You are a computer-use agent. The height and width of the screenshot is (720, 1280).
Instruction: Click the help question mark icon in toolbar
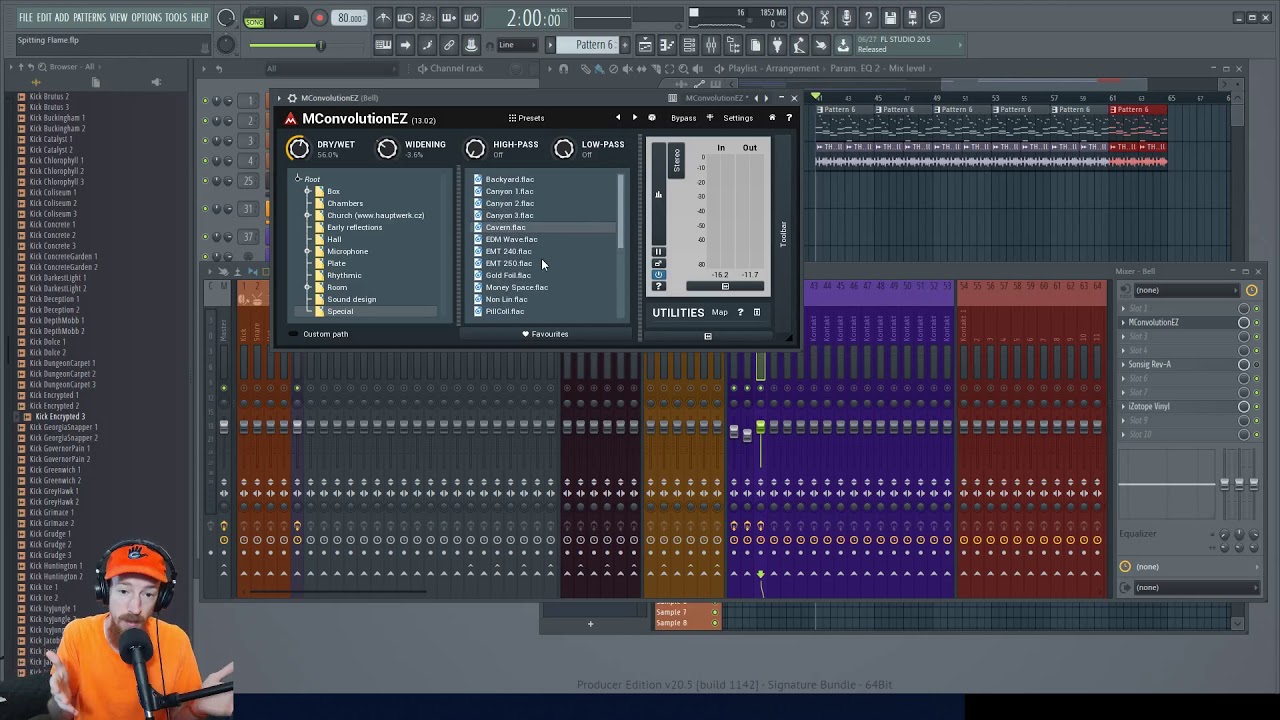(868, 18)
